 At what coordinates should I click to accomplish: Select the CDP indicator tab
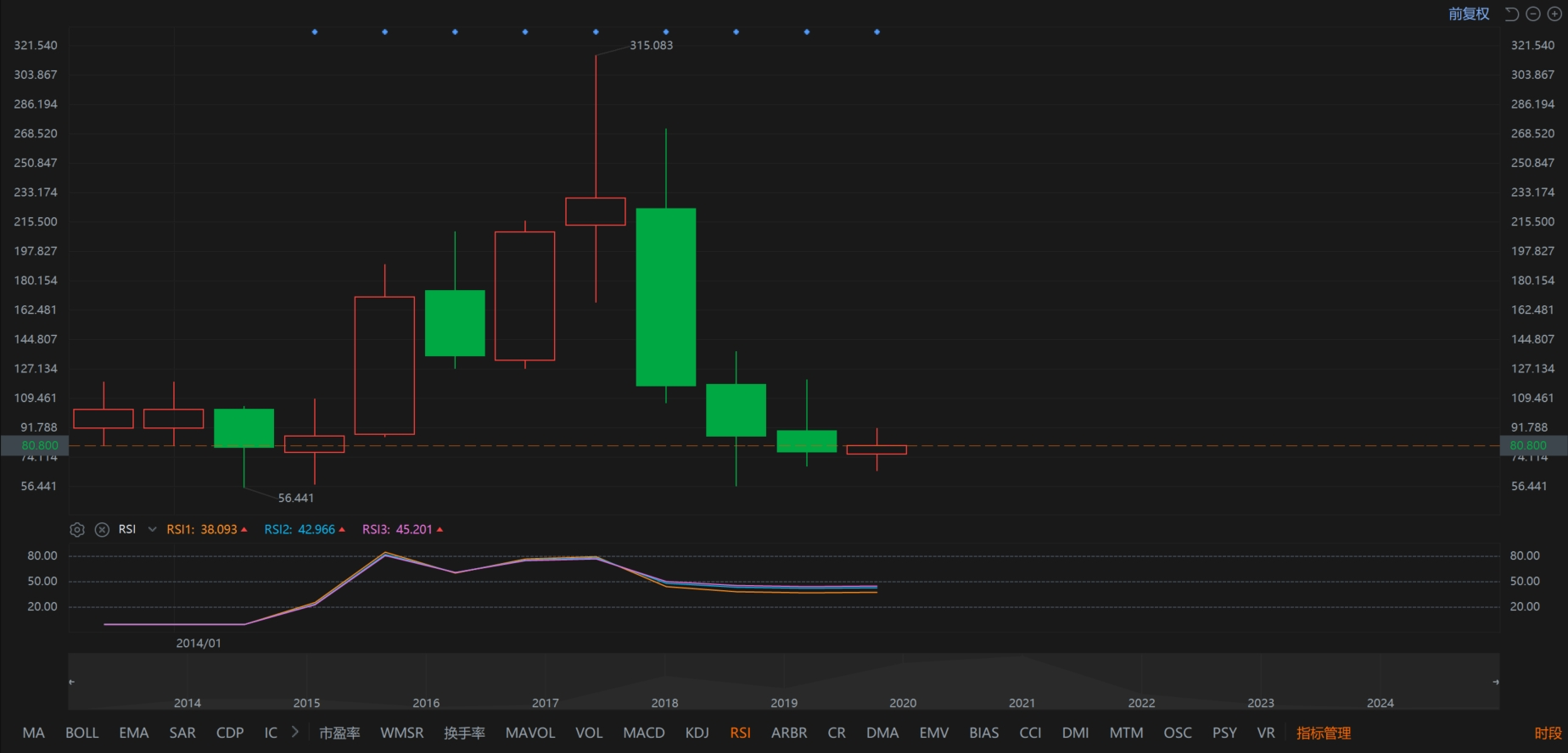(230, 733)
